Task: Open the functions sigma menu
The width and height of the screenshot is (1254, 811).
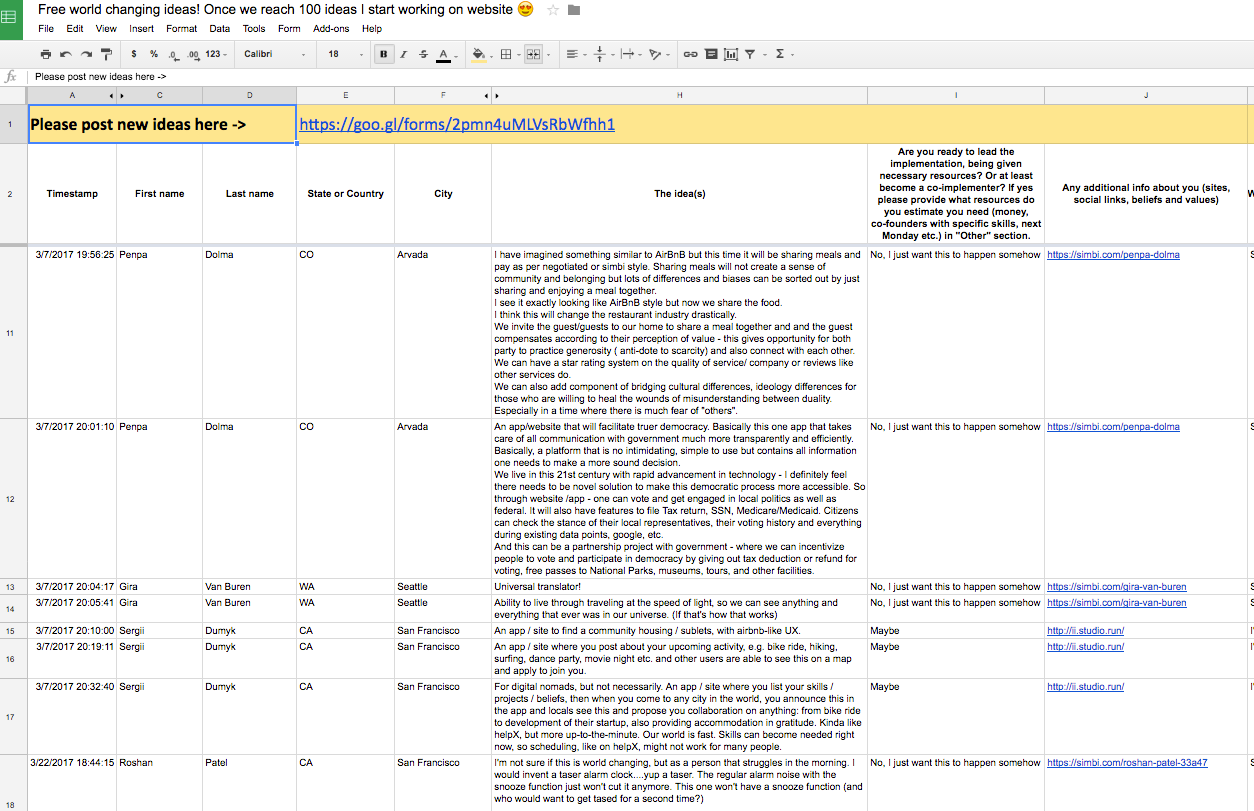Action: coord(783,54)
